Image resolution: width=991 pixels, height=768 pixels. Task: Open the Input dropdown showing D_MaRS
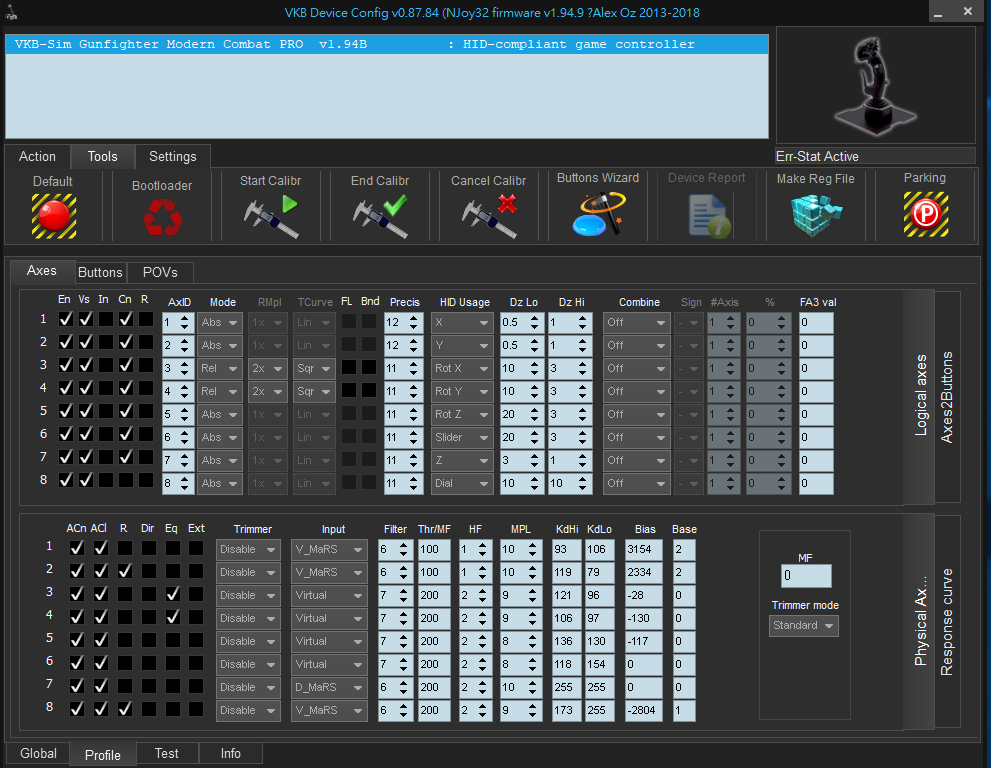330,687
